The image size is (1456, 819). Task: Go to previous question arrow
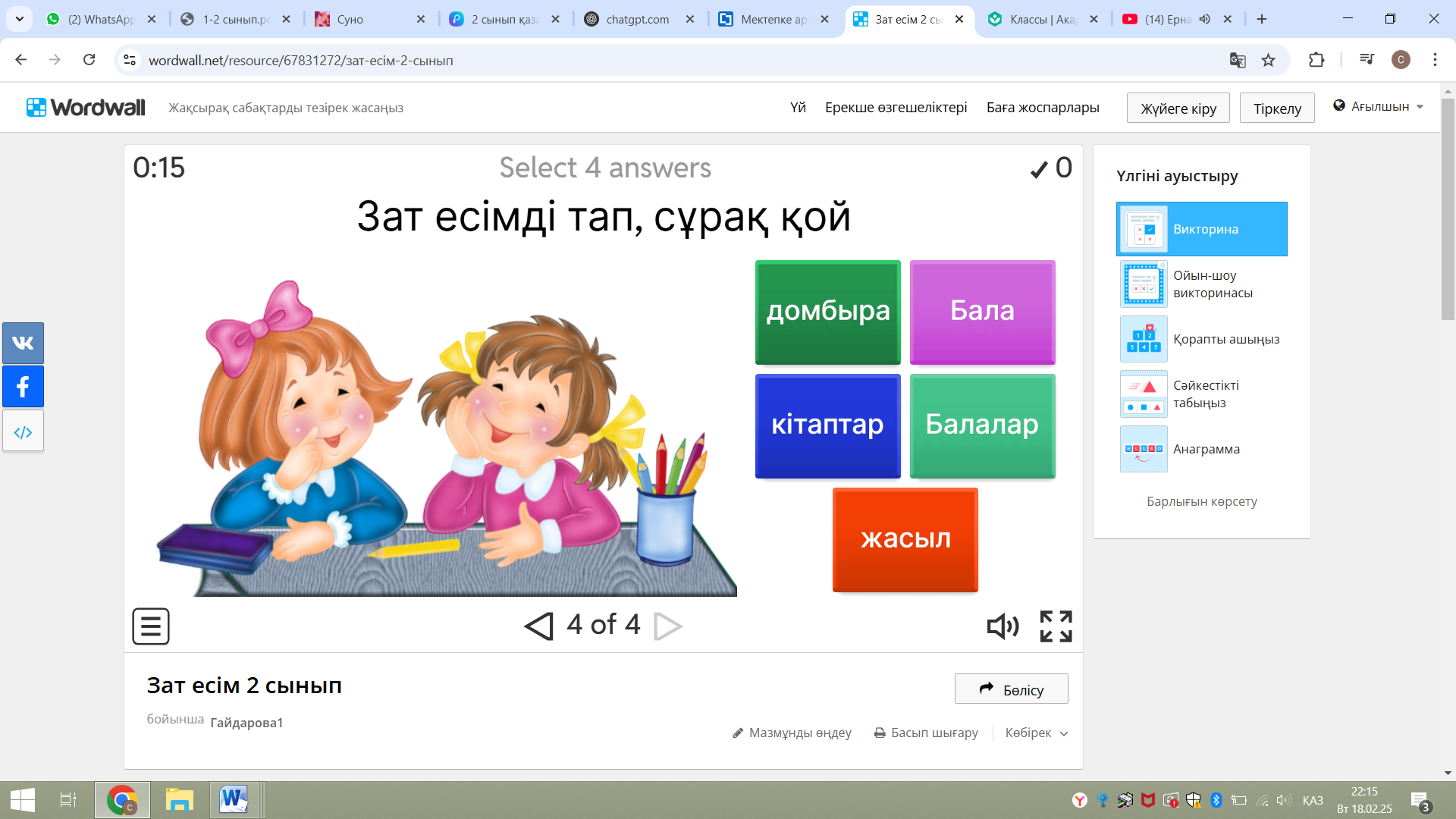pos(539,626)
